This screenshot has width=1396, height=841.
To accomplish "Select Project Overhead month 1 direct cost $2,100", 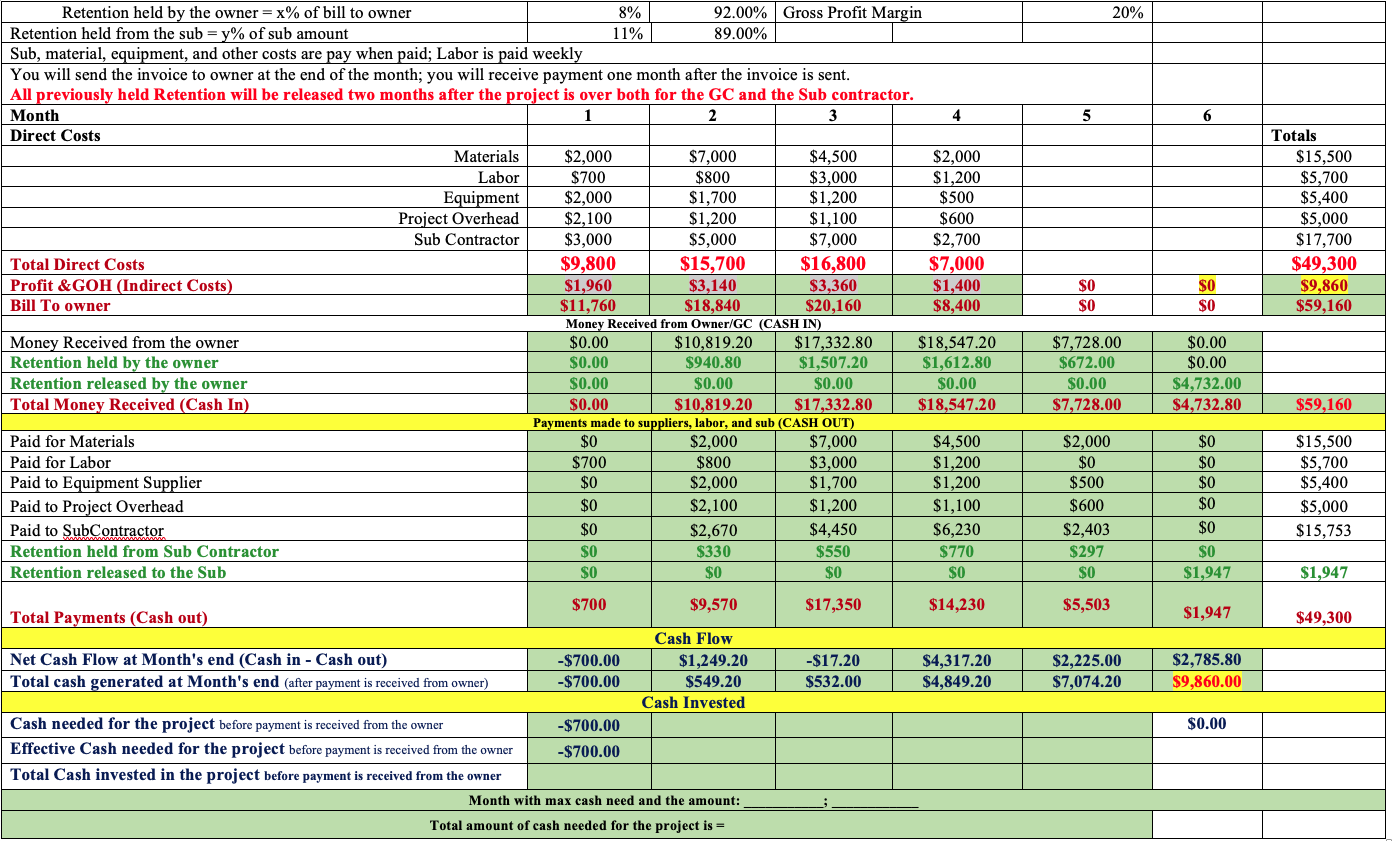I will 588,218.
